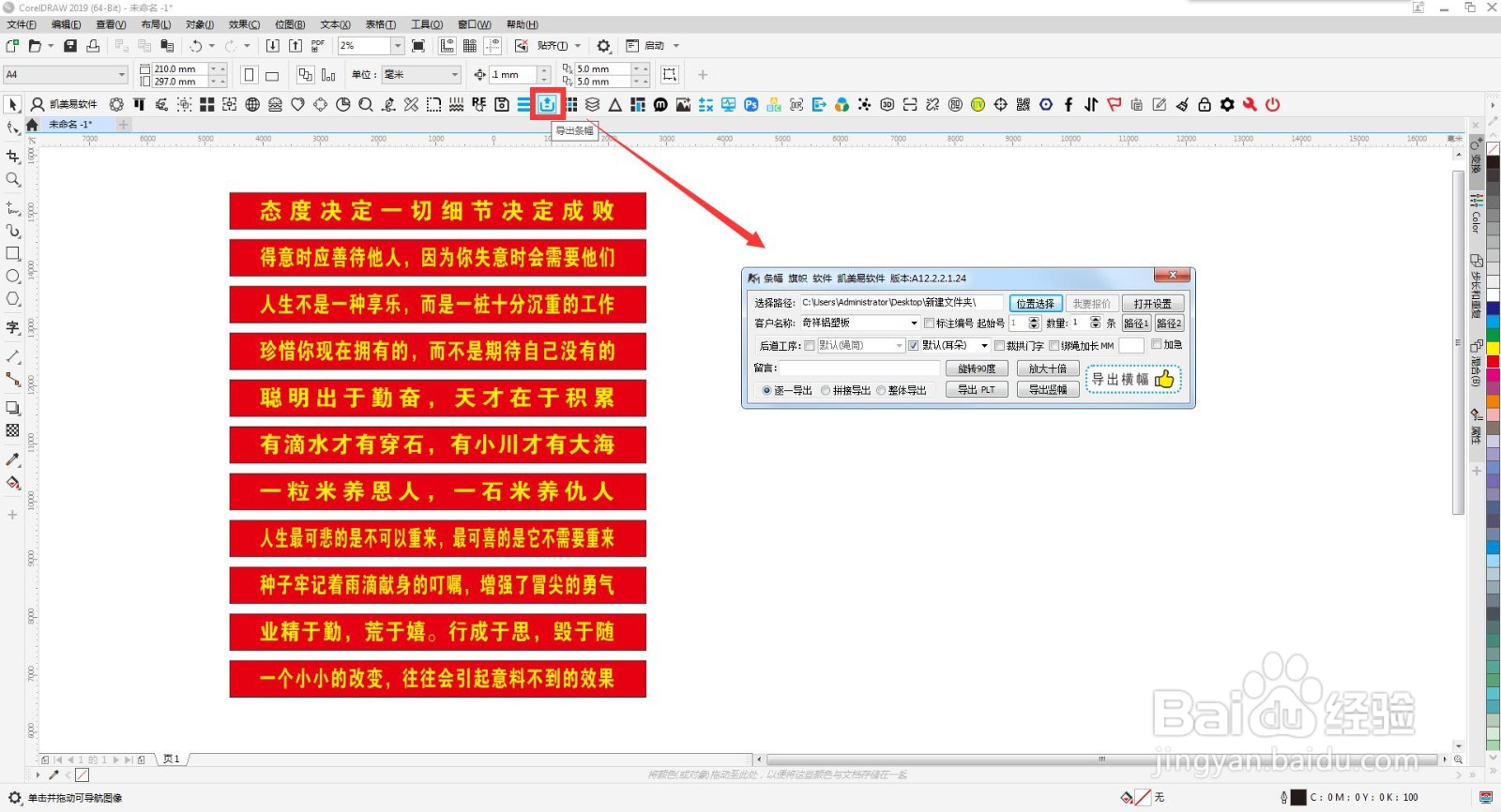The width and height of the screenshot is (1501, 812).
Task: Click the Import icon
Action: point(273,46)
